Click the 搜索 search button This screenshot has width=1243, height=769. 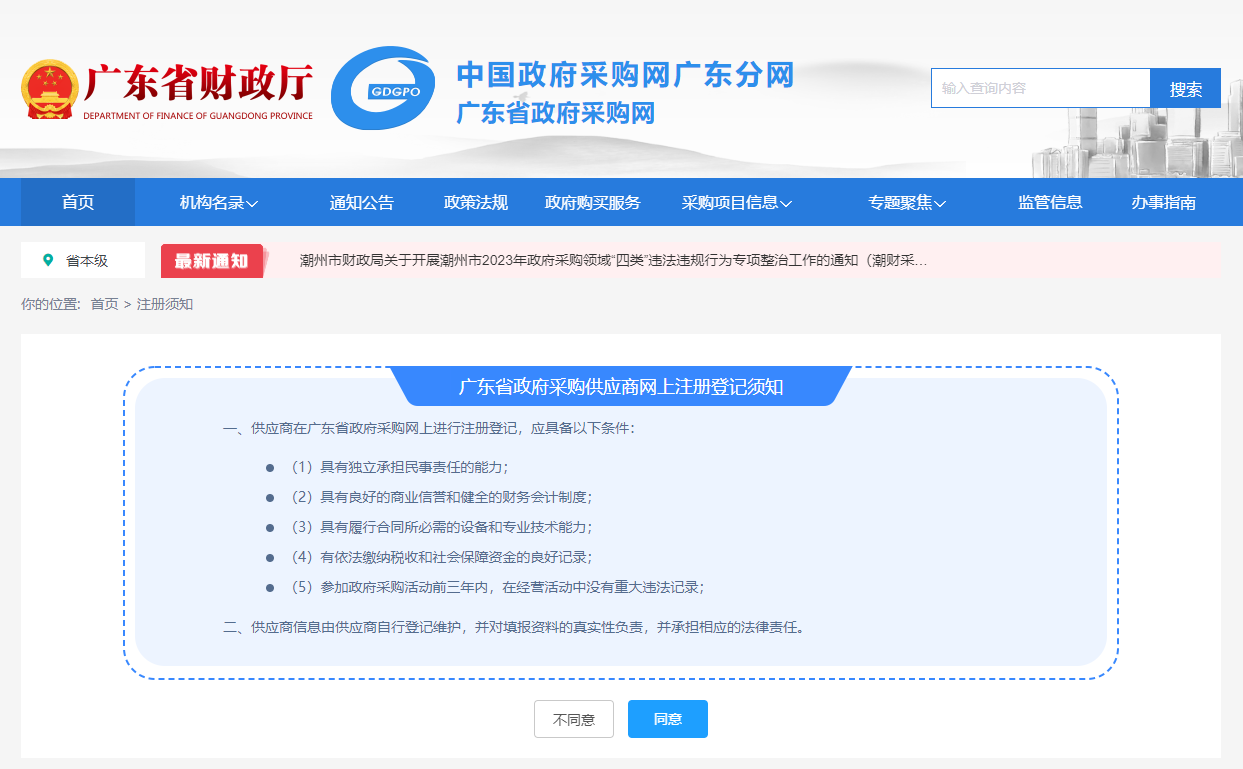tap(1185, 88)
